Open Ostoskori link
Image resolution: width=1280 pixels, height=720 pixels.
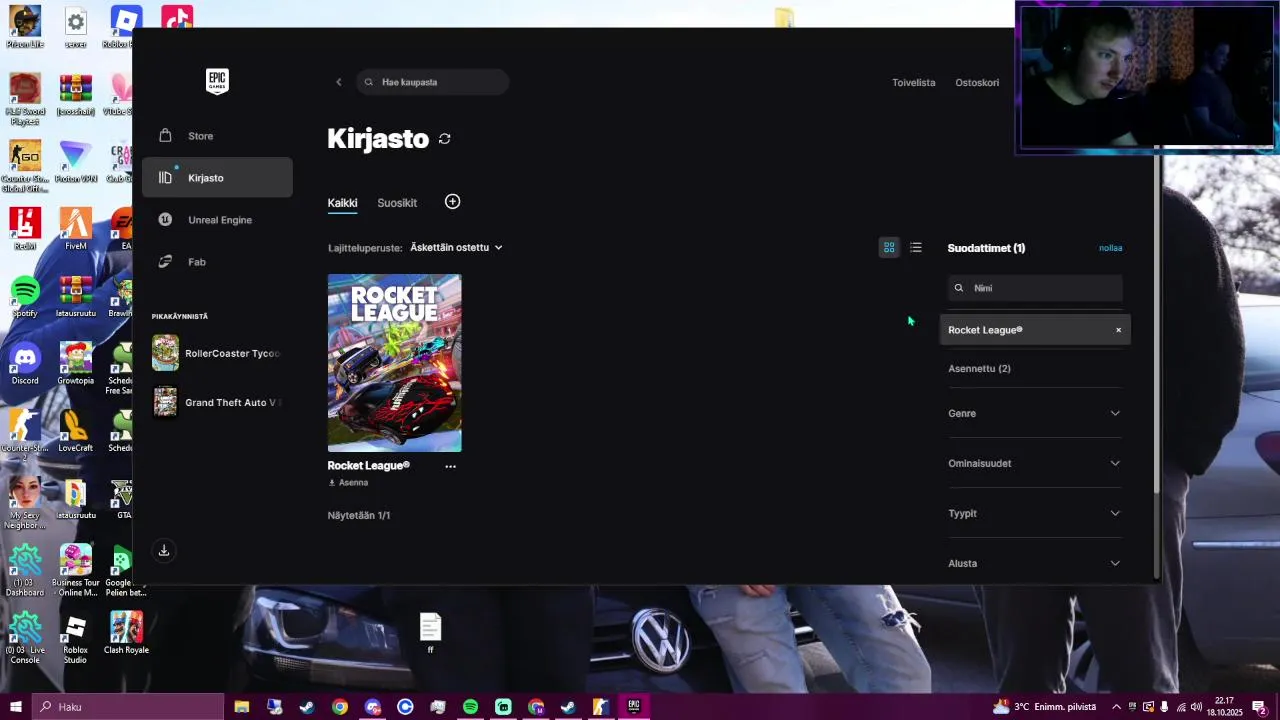[x=977, y=82]
